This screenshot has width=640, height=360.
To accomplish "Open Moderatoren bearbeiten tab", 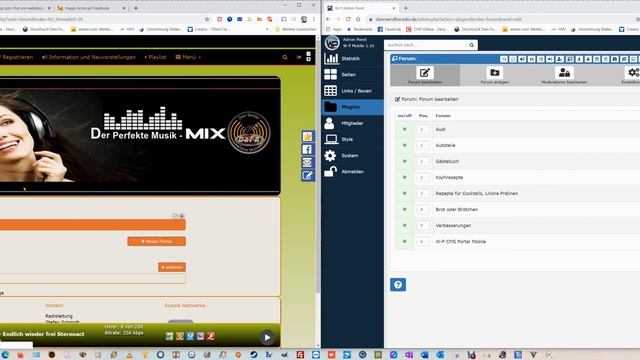I will pos(564,75).
